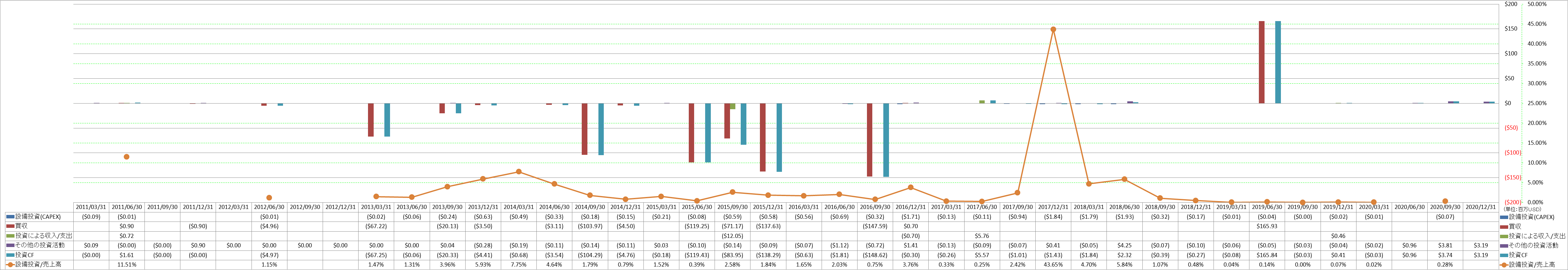Click the orange peak marker at 2017/12/31
The image size is (1568, 270).
[1053, 29]
